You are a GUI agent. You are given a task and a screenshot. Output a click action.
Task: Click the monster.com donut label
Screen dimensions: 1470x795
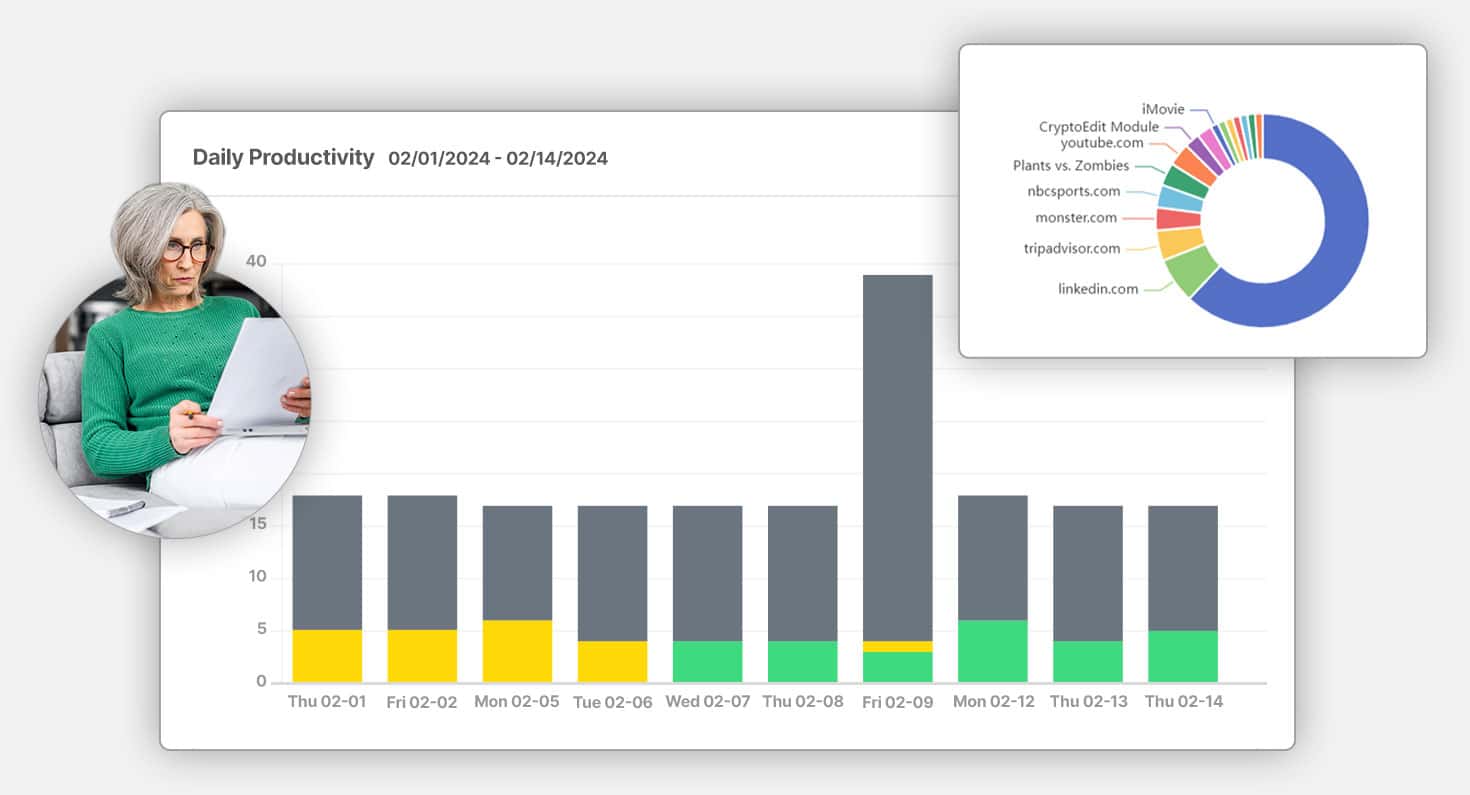click(x=1075, y=217)
